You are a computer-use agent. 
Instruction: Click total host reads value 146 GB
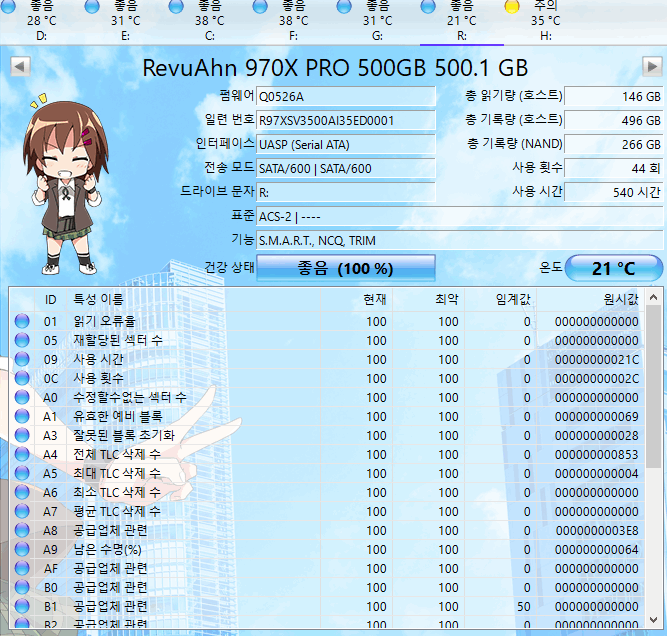pos(614,97)
